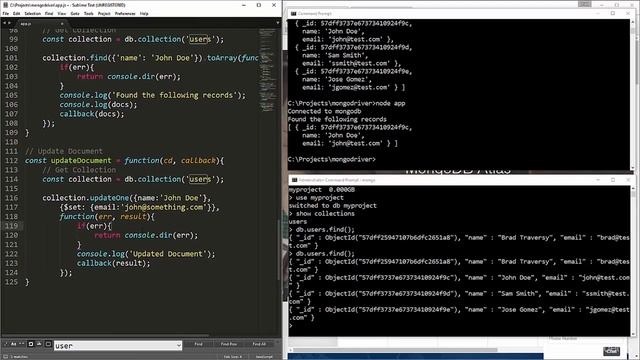Click 'use myproject' line in mongo shell
Viewport: 640px width, 360px height.
[x=320, y=198]
